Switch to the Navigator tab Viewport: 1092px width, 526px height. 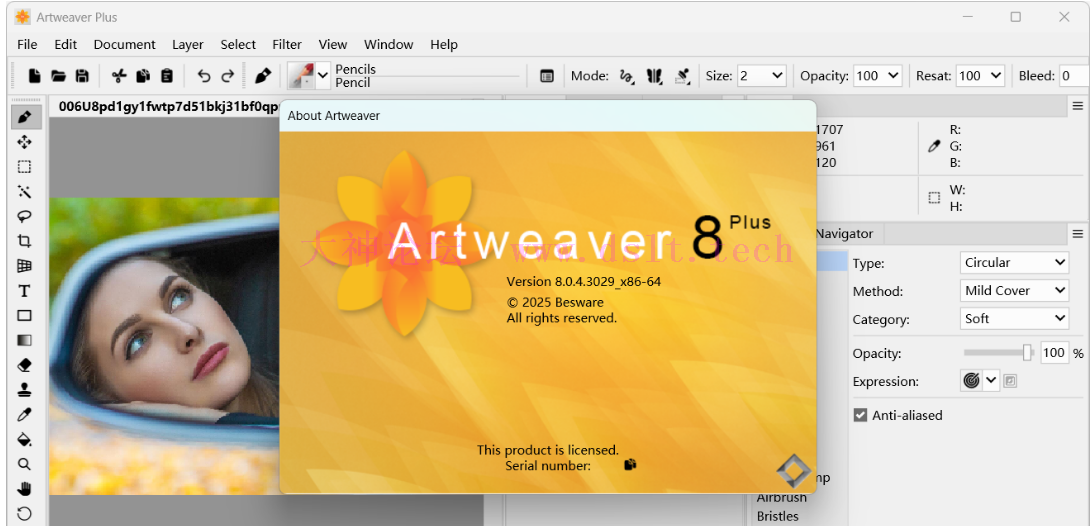[844, 233]
